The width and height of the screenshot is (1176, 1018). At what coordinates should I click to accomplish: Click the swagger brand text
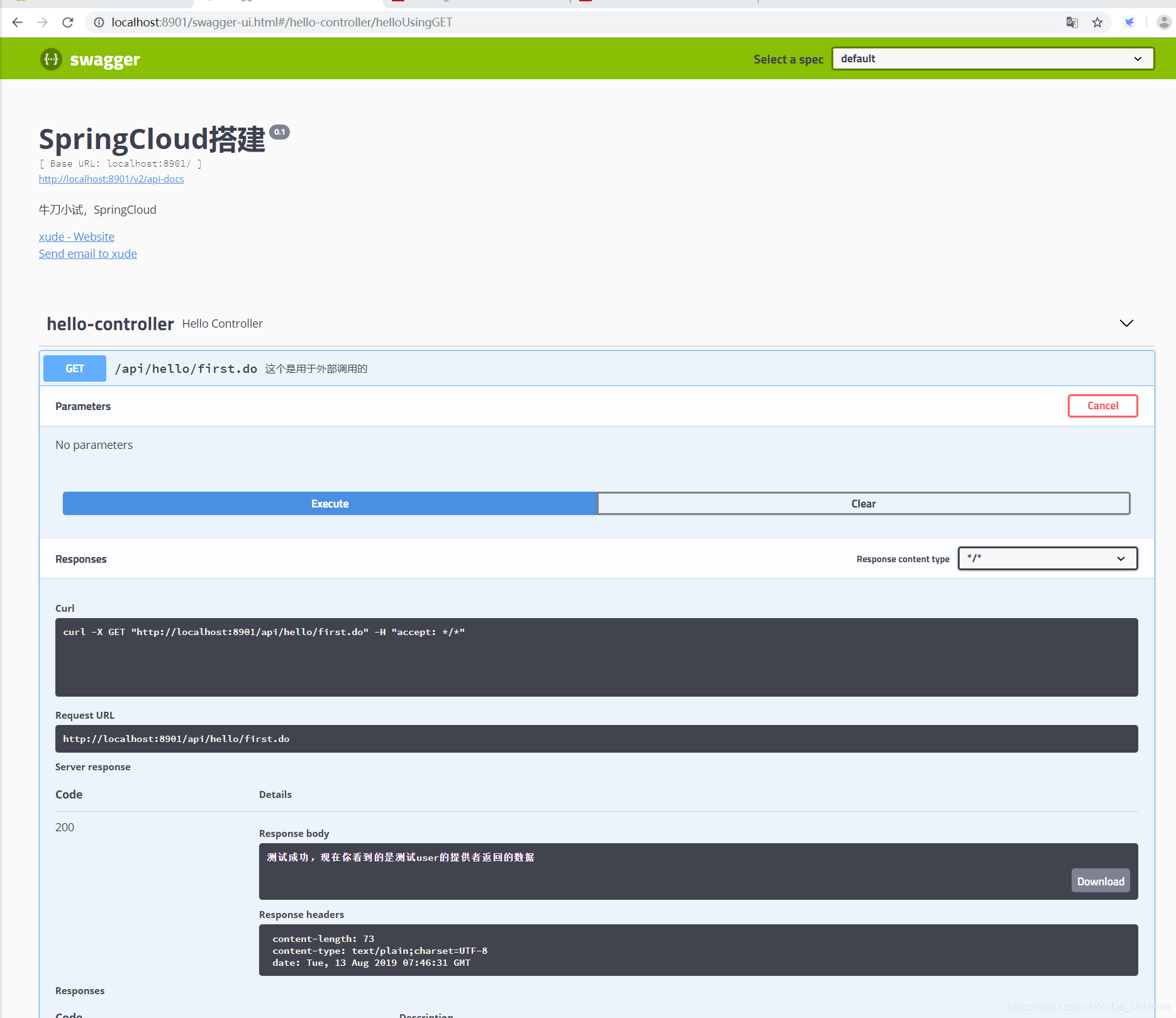point(105,60)
